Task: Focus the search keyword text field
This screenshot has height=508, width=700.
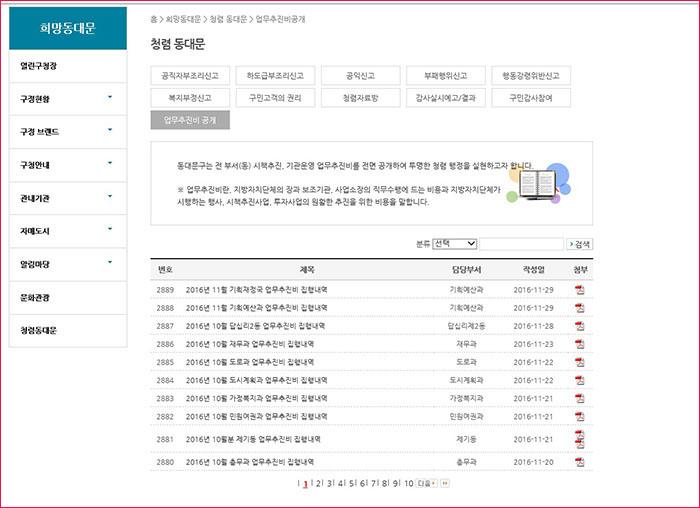Action: click(521, 244)
